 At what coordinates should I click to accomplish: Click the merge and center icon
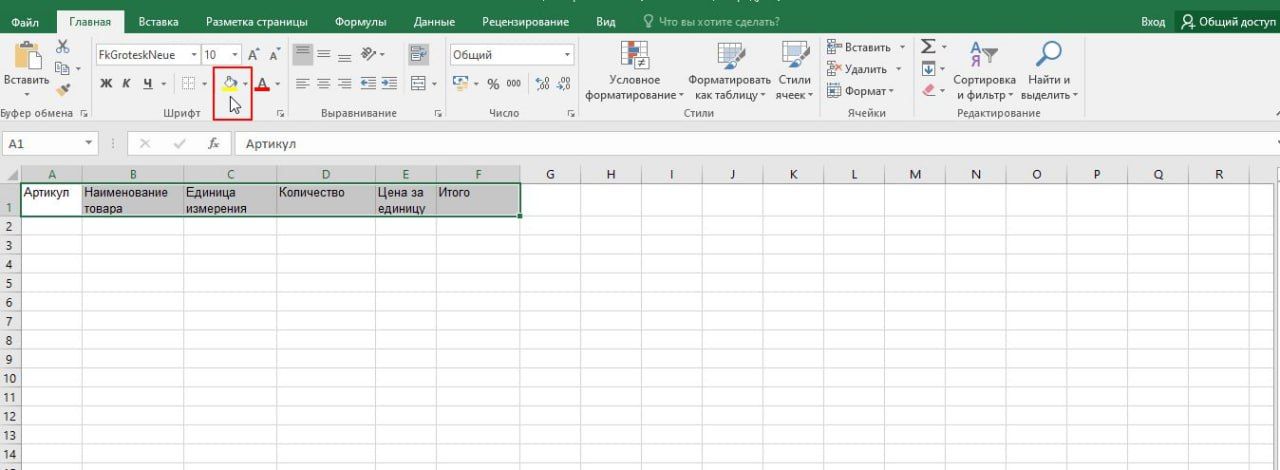pos(419,84)
